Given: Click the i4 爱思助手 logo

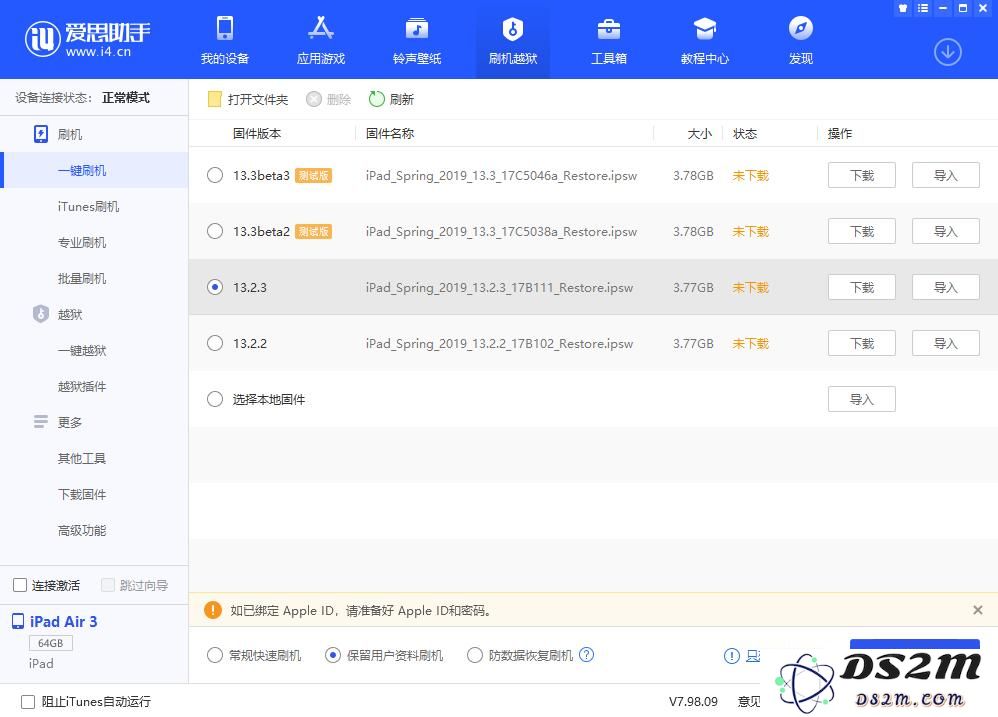Looking at the screenshot, I should click(87, 39).
